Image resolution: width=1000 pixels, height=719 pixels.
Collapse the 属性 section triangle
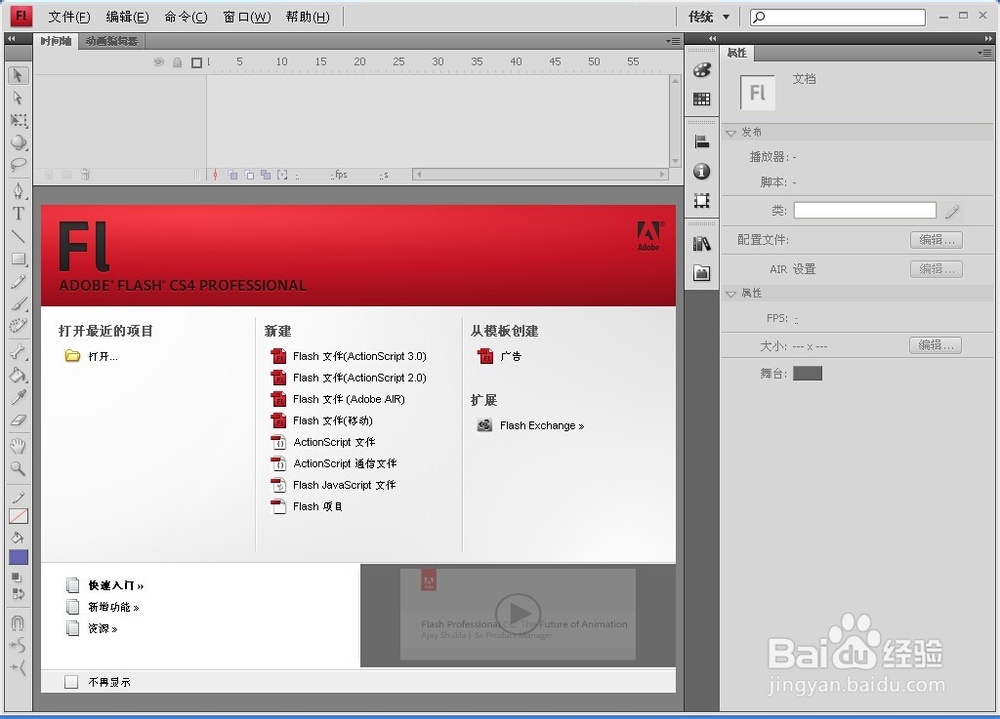pos(731,293)
